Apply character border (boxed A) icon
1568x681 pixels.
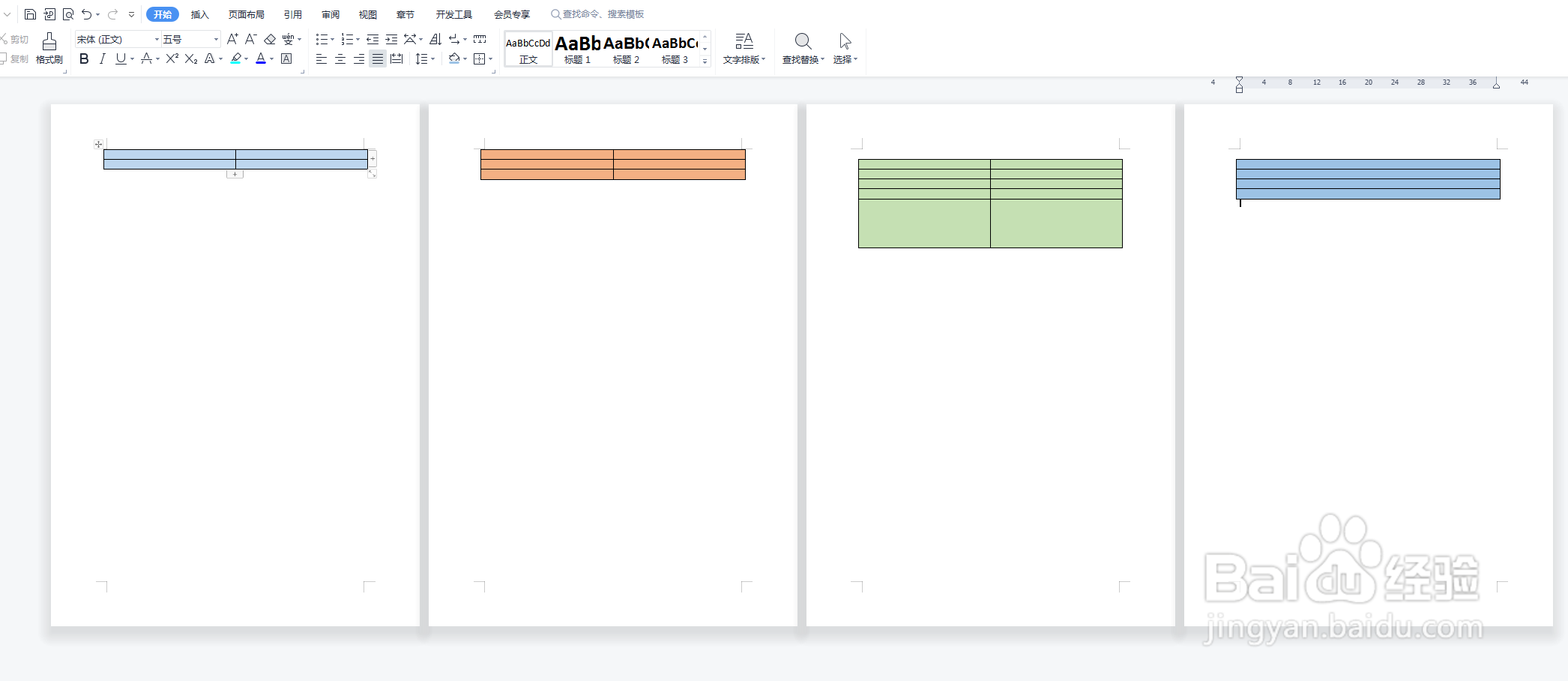(286, 58)
